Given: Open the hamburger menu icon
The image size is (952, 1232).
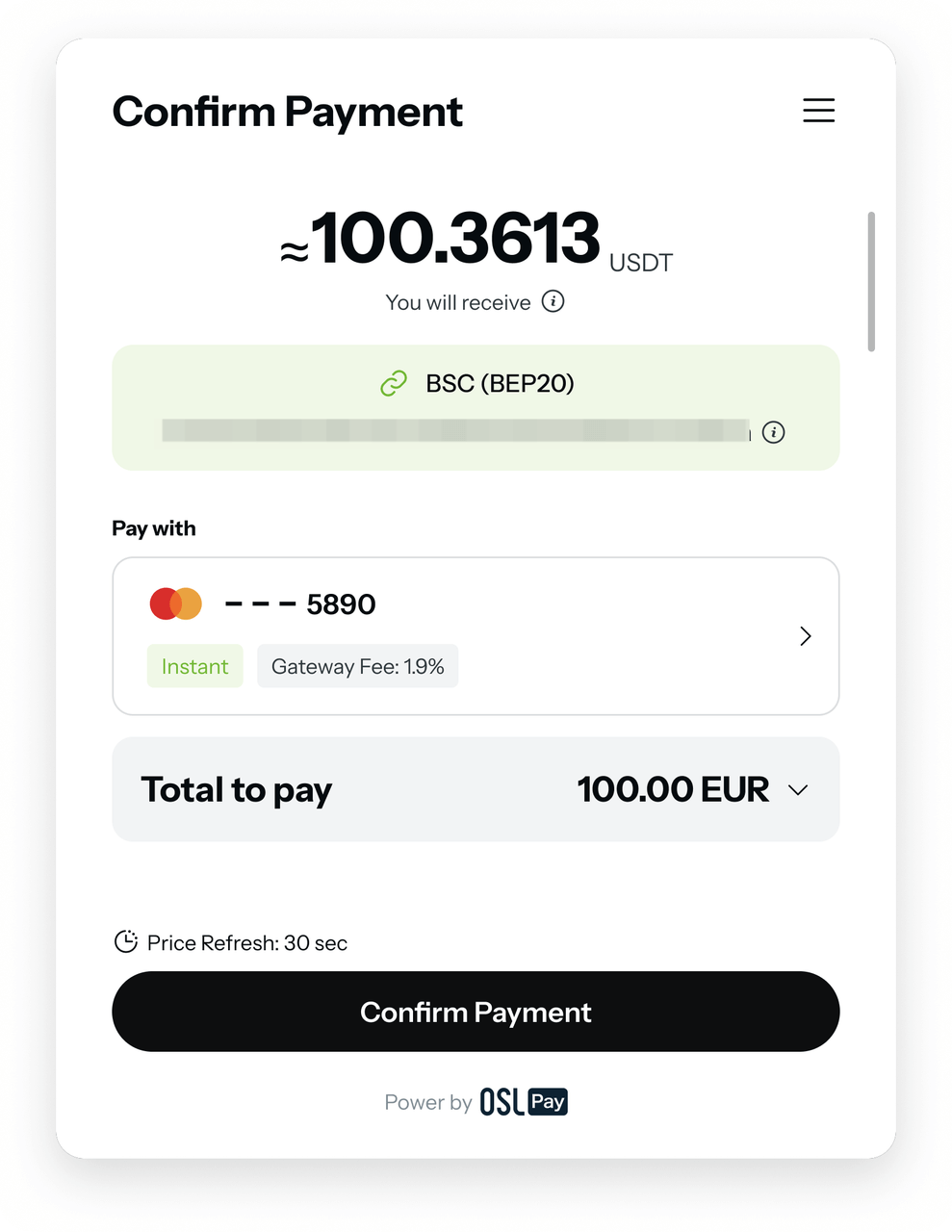Looking at the screenshot, I should [x=818, y=110].
